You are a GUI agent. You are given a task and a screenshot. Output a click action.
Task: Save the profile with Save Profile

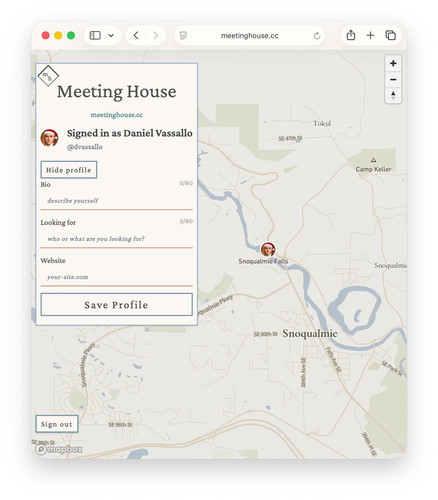(117, 305)
